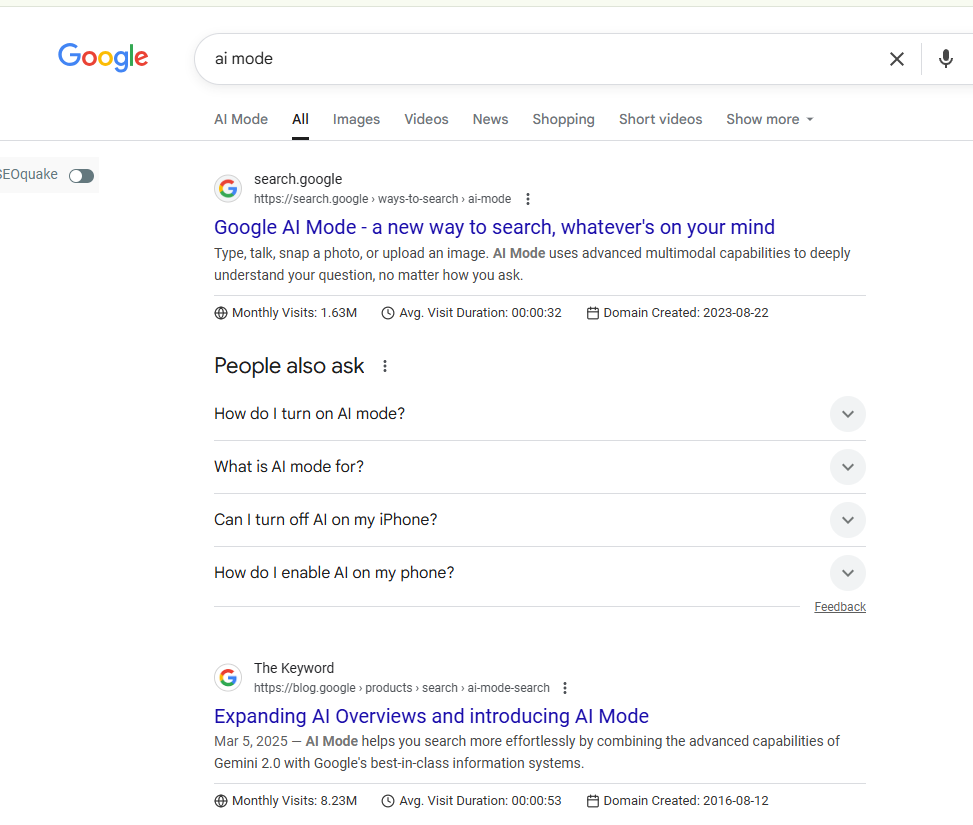This screenshot has height=825, width=973.
Task: Clear the search box with X icon
Action: point(897,59)
